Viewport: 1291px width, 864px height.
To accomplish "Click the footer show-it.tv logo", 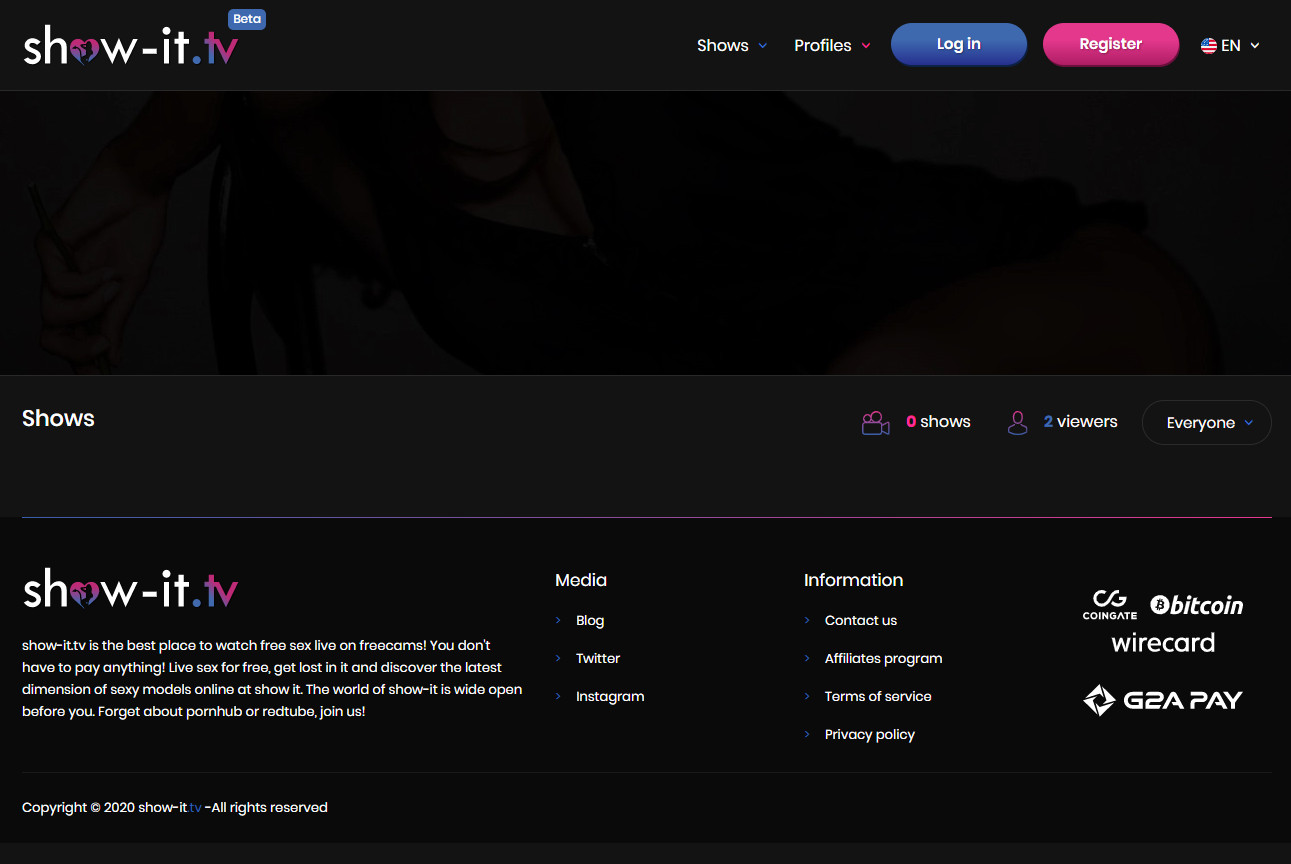I will 131,589.
